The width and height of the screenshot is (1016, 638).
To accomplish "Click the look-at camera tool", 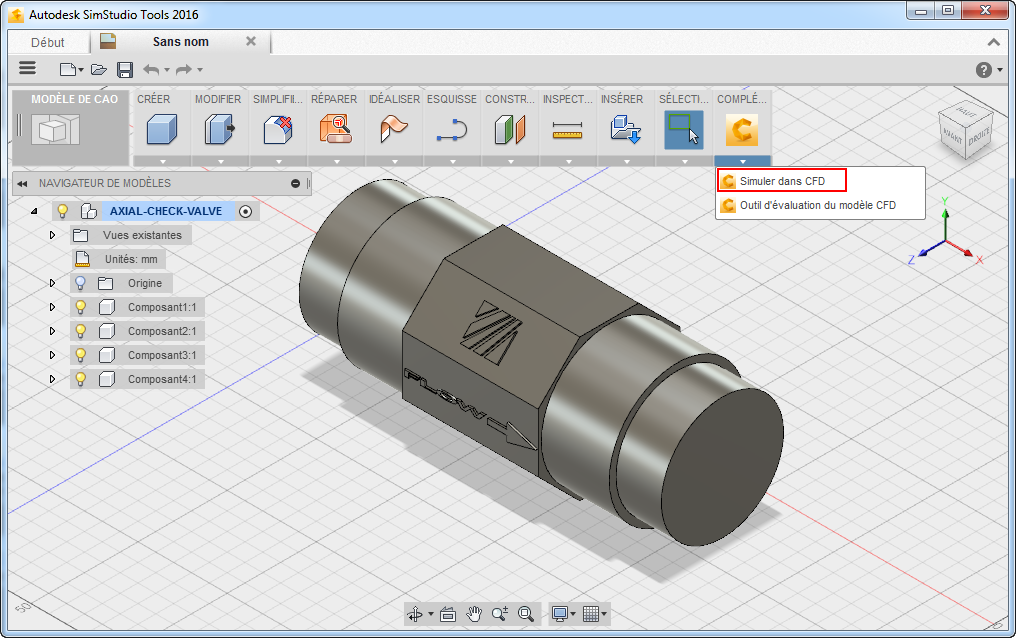I will pos(448,614).
